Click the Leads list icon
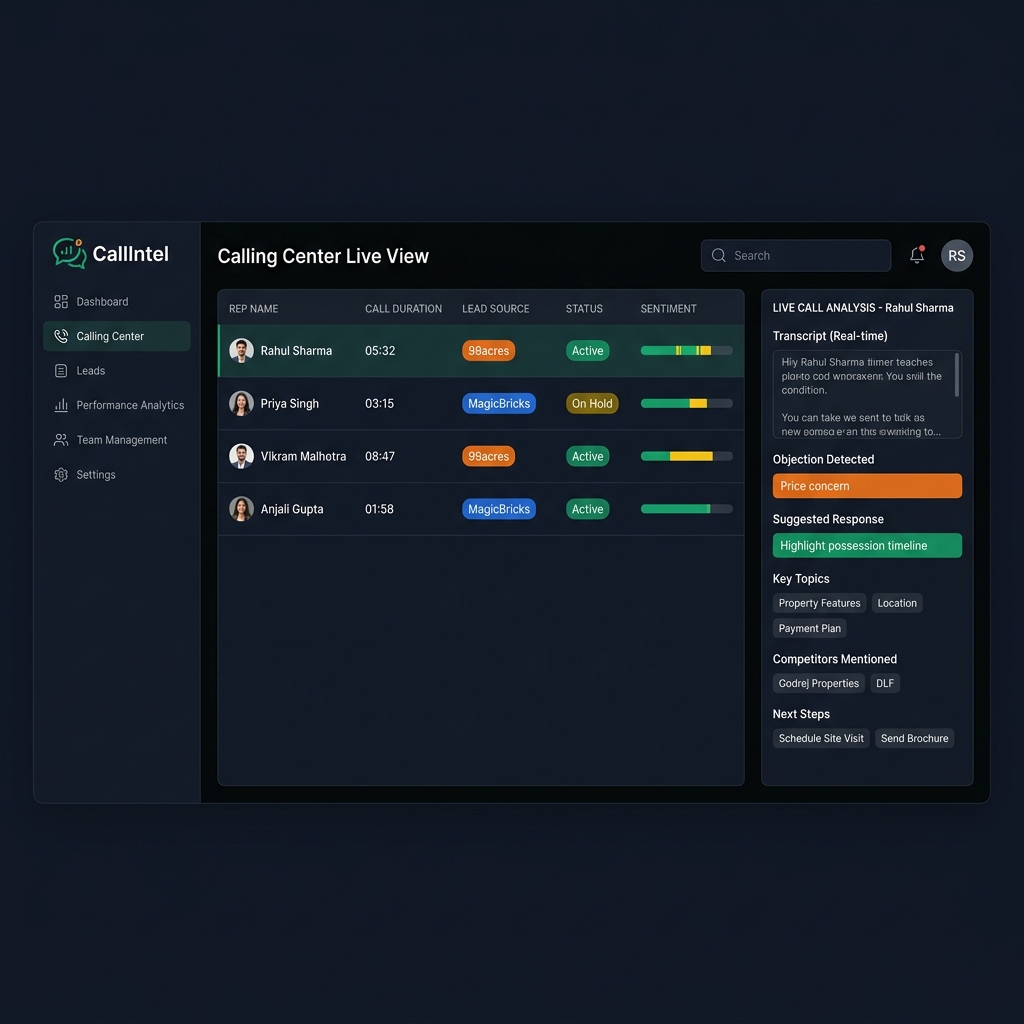Image resolution: width=1024 pixels, height=1024 pixels. (x=61, y=371)
